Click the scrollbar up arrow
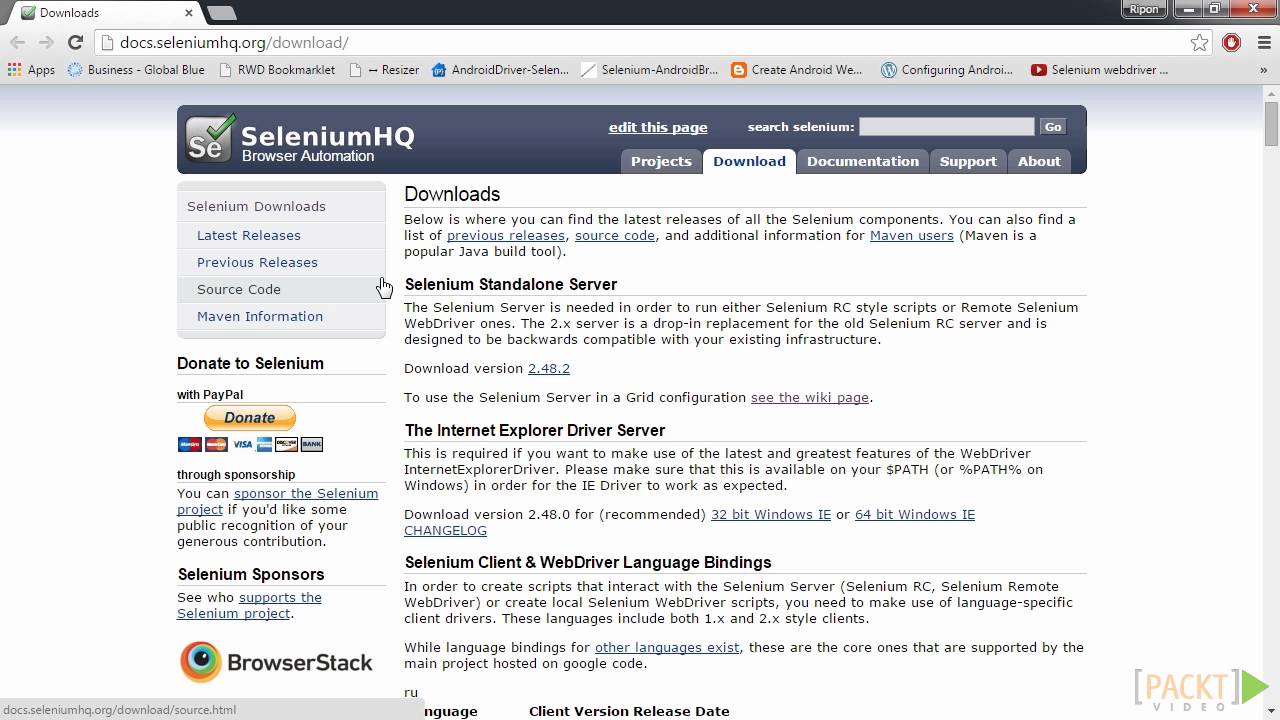Image resolution: width=1280 pixels, height=720 pixels. point(1271,92)
